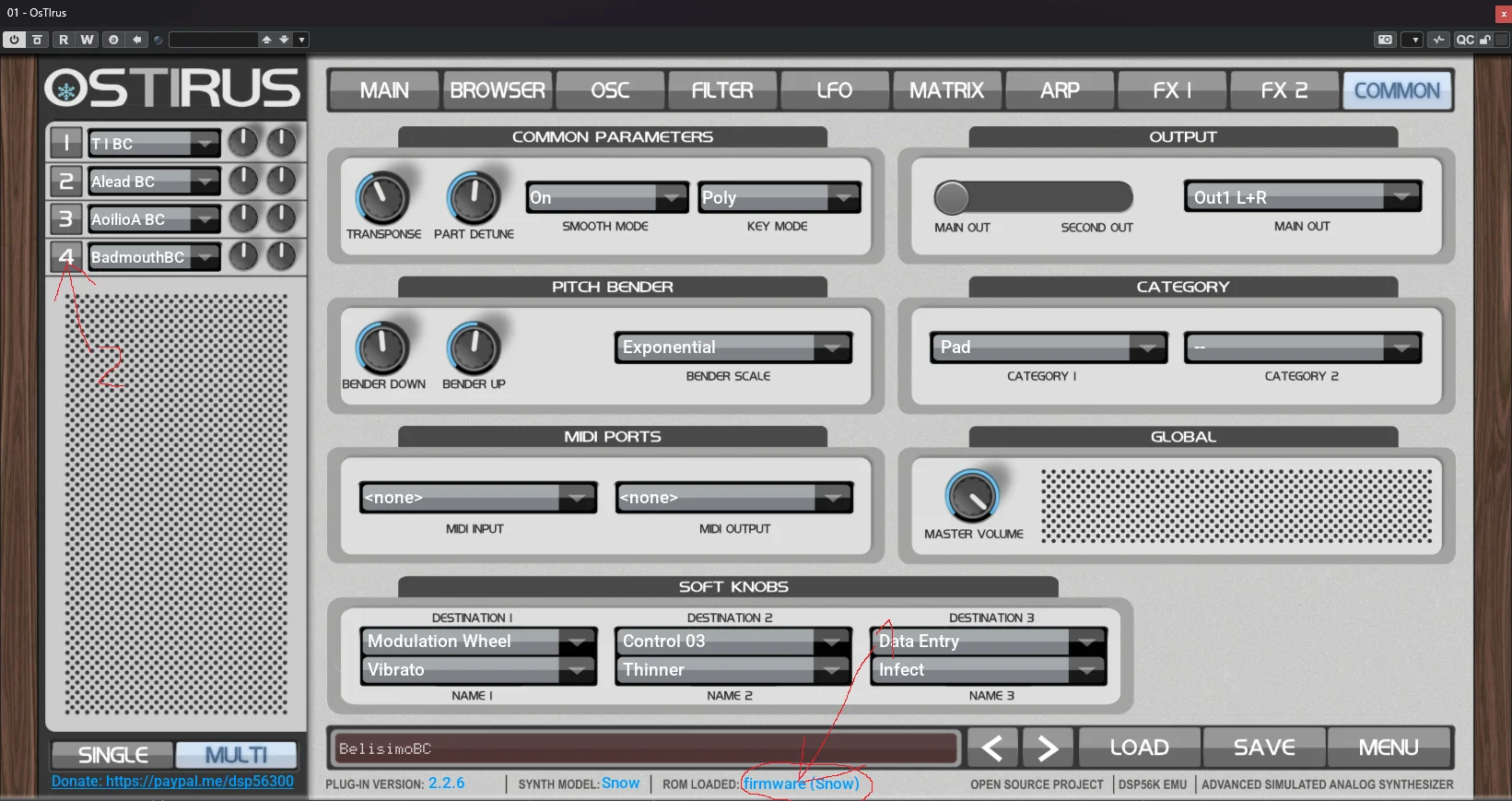Image resolution: width=1512 pixels, height=801 pixels.
Task: Load the previous program with the up arrow
Action: pyautogui.click(x=266, y=40)
